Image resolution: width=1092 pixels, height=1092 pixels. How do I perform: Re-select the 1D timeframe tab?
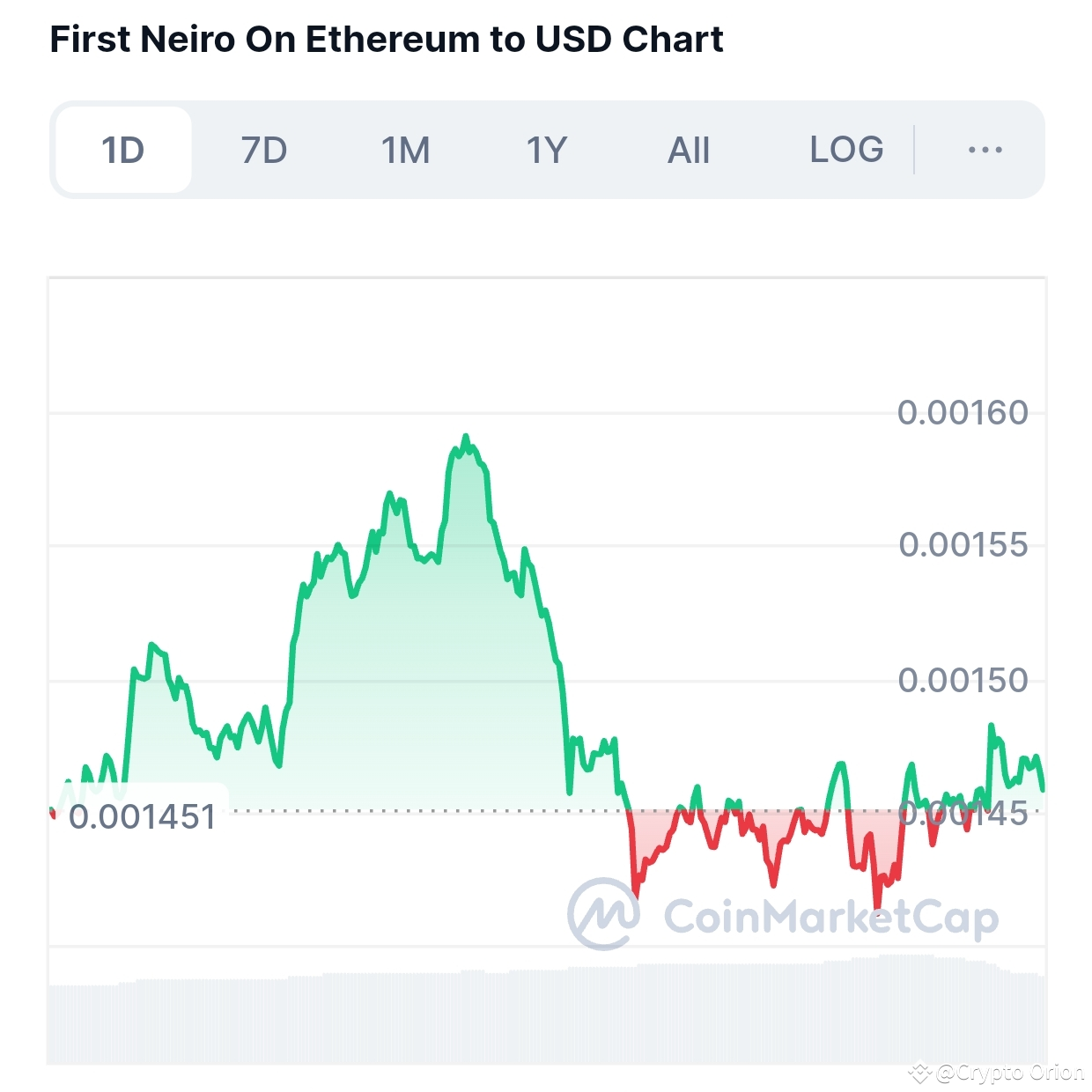pos(123,149)
